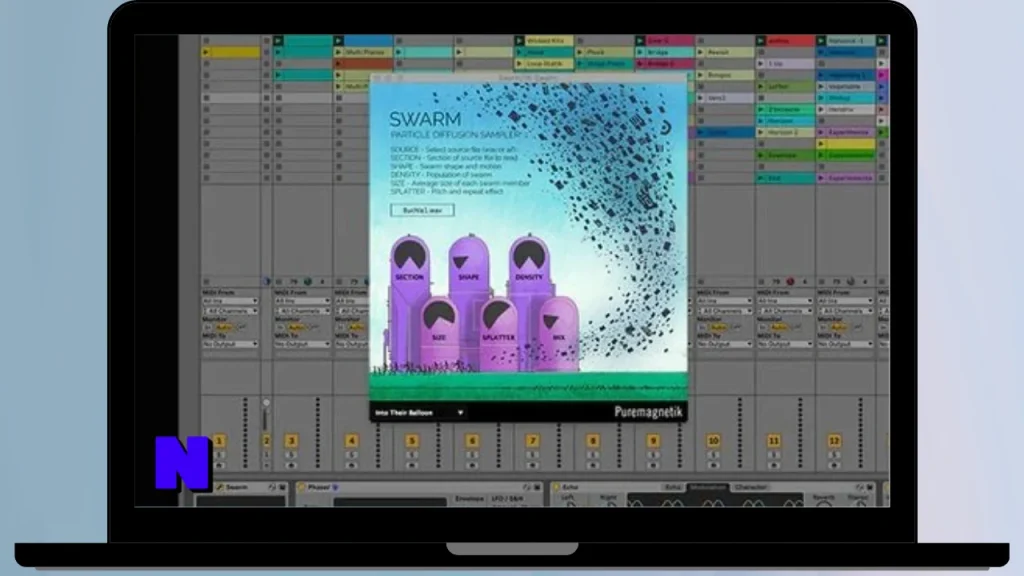Click the Phaser device hot-swap icon
1024x576 pixels.
[527, 487]
